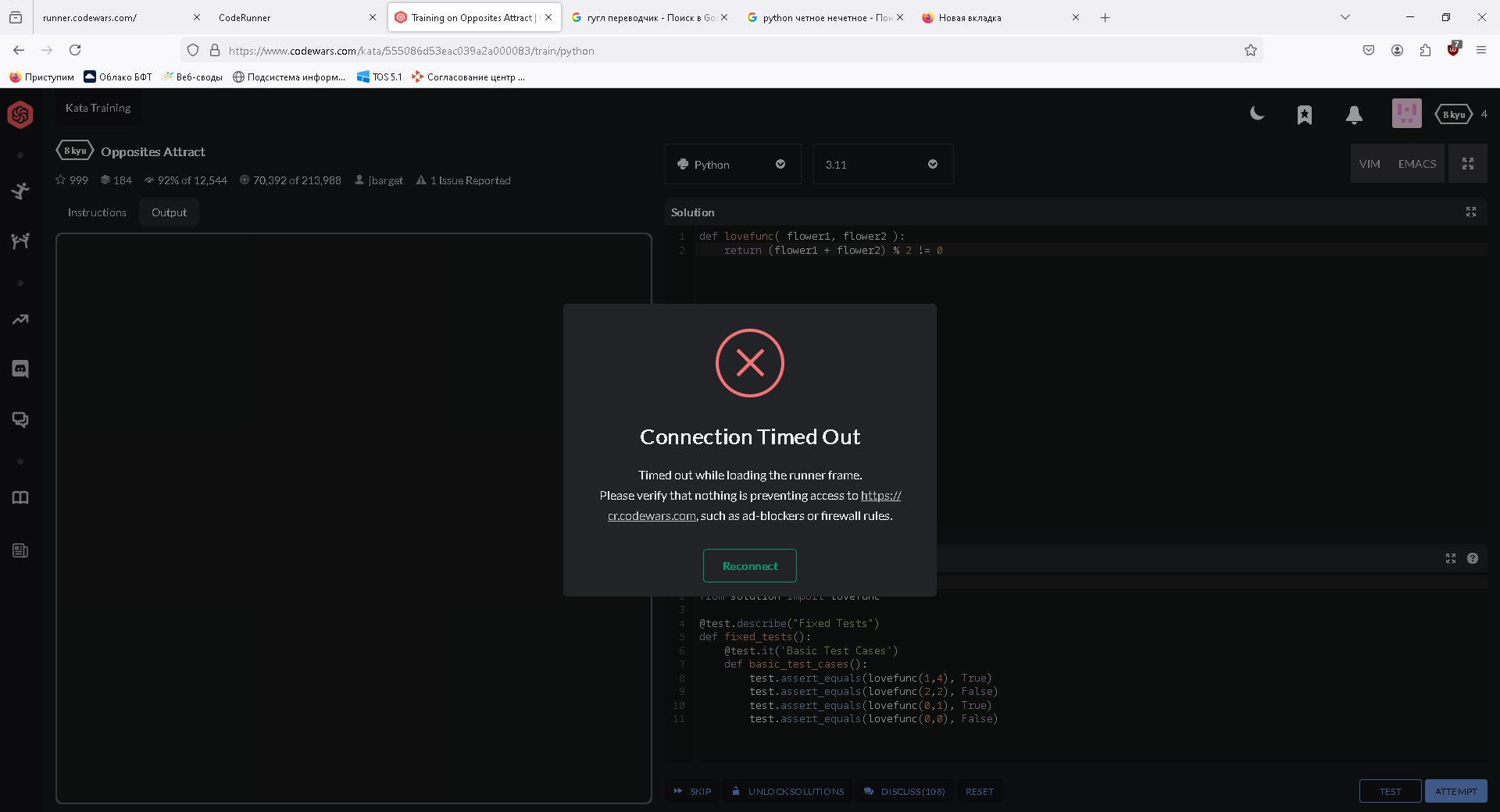The height and width of the screenshot is (812, 1500).
Task: Toggle dark mode moon icon
Action: (1257, 114)
